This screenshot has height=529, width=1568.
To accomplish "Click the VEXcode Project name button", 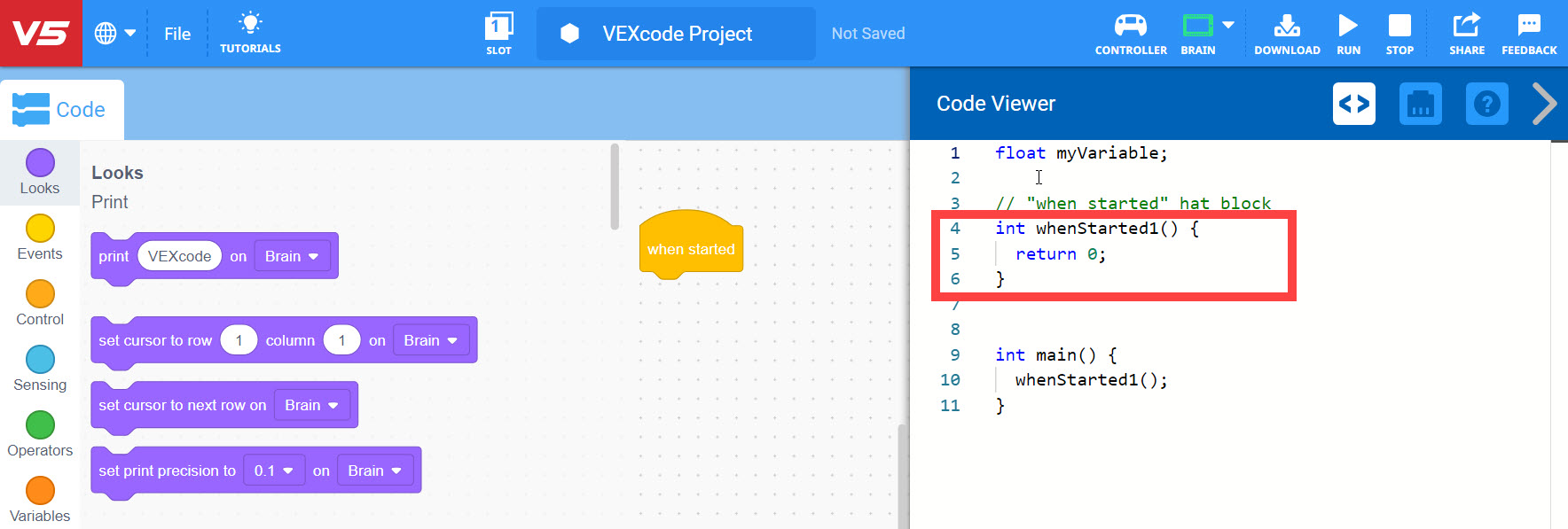I will 676,34.
